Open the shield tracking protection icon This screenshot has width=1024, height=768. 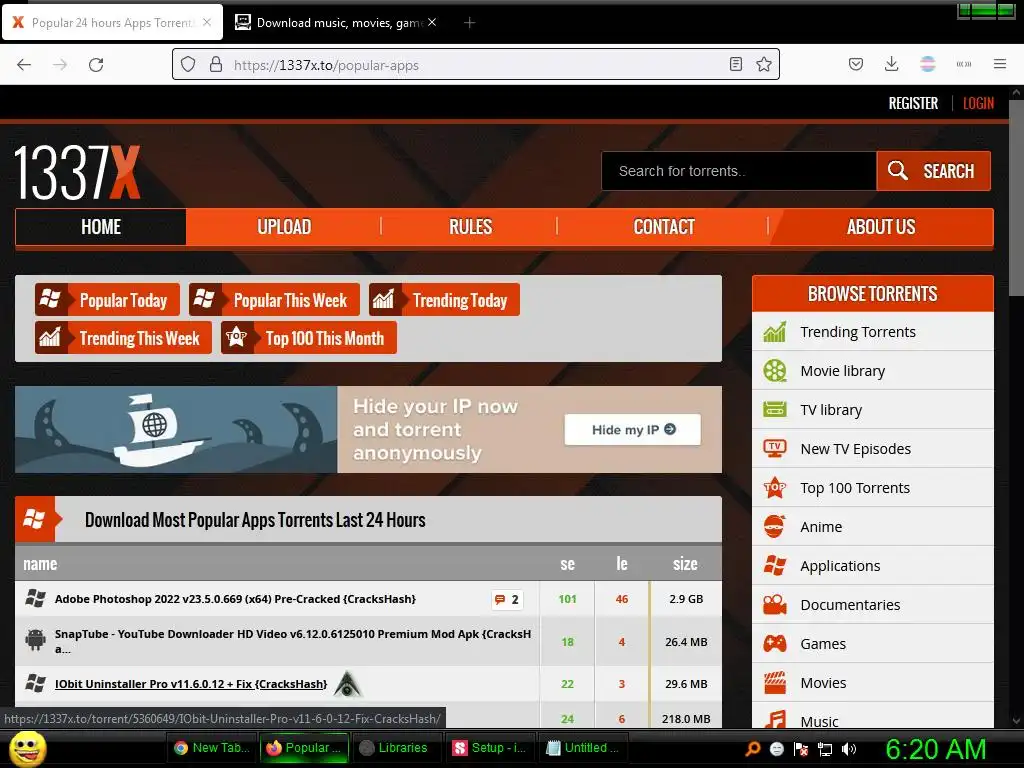188,65
